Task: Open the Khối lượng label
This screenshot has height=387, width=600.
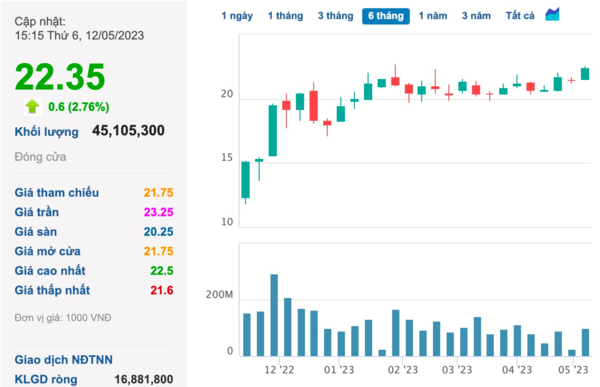Action: coord(47,132)
